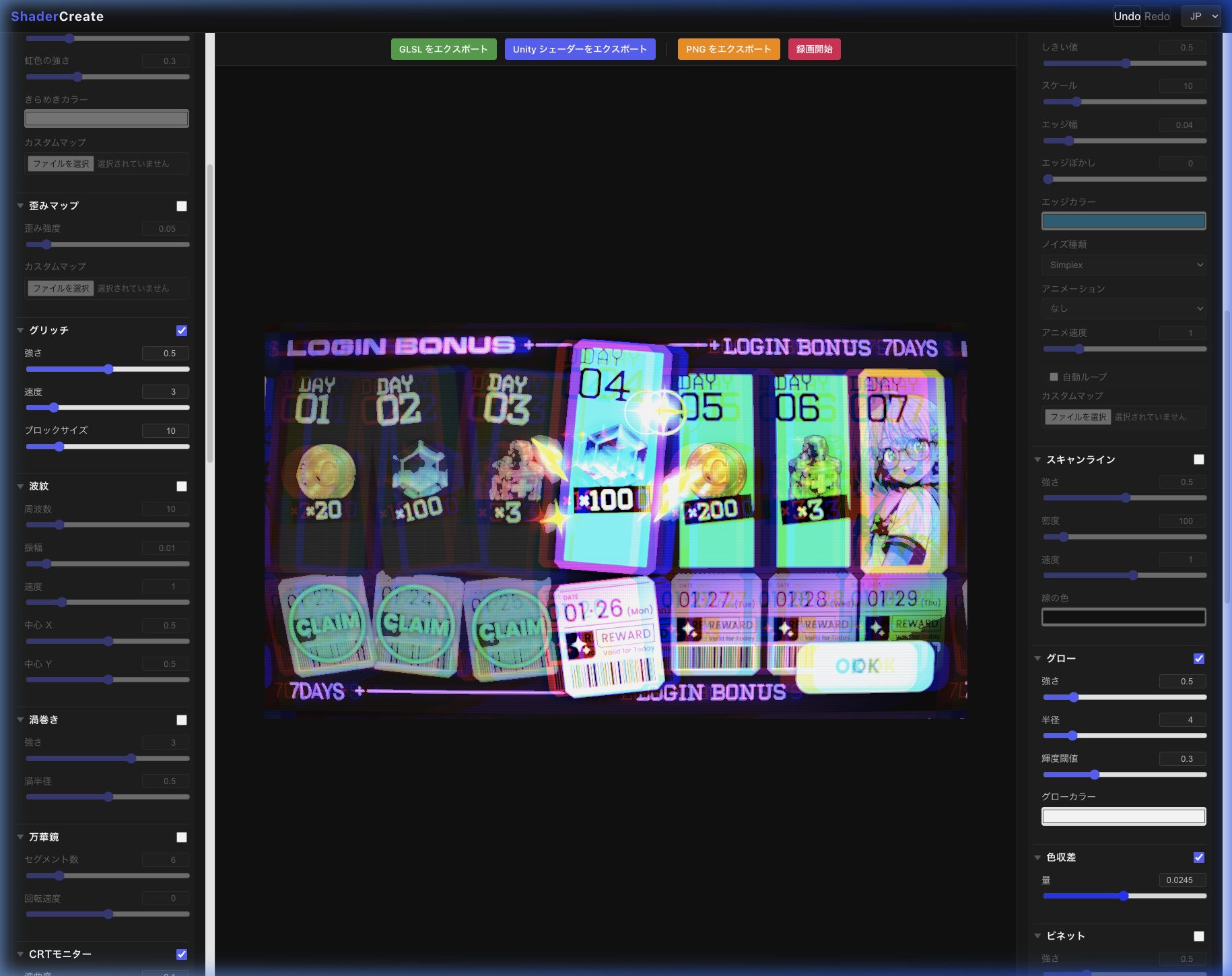Export image with PNG をエクスポート
Screen dimensions: 1232x976
pyautogui.click(x=728, y=49)
